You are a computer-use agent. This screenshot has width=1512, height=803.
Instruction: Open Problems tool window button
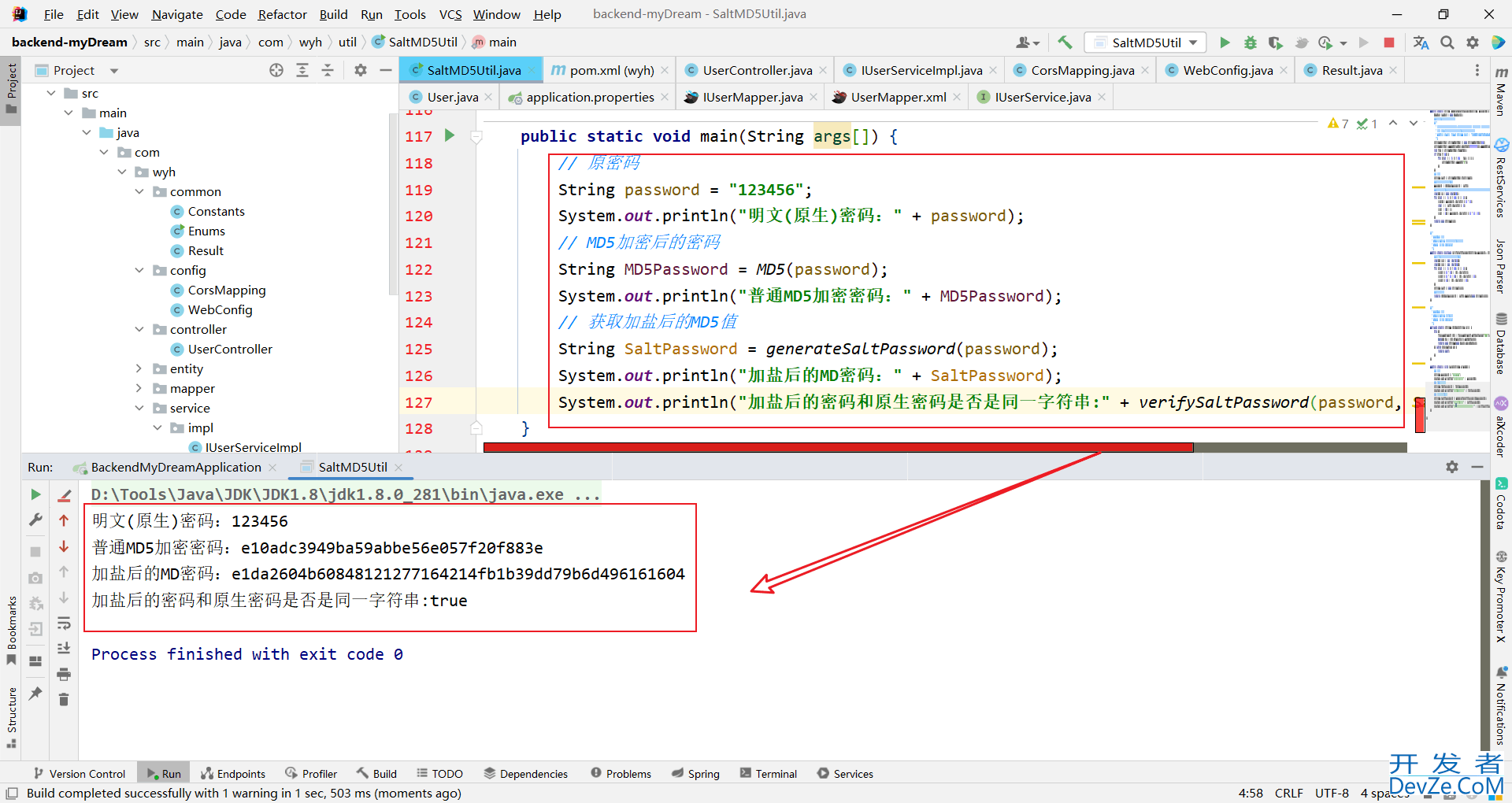(621, 774)
